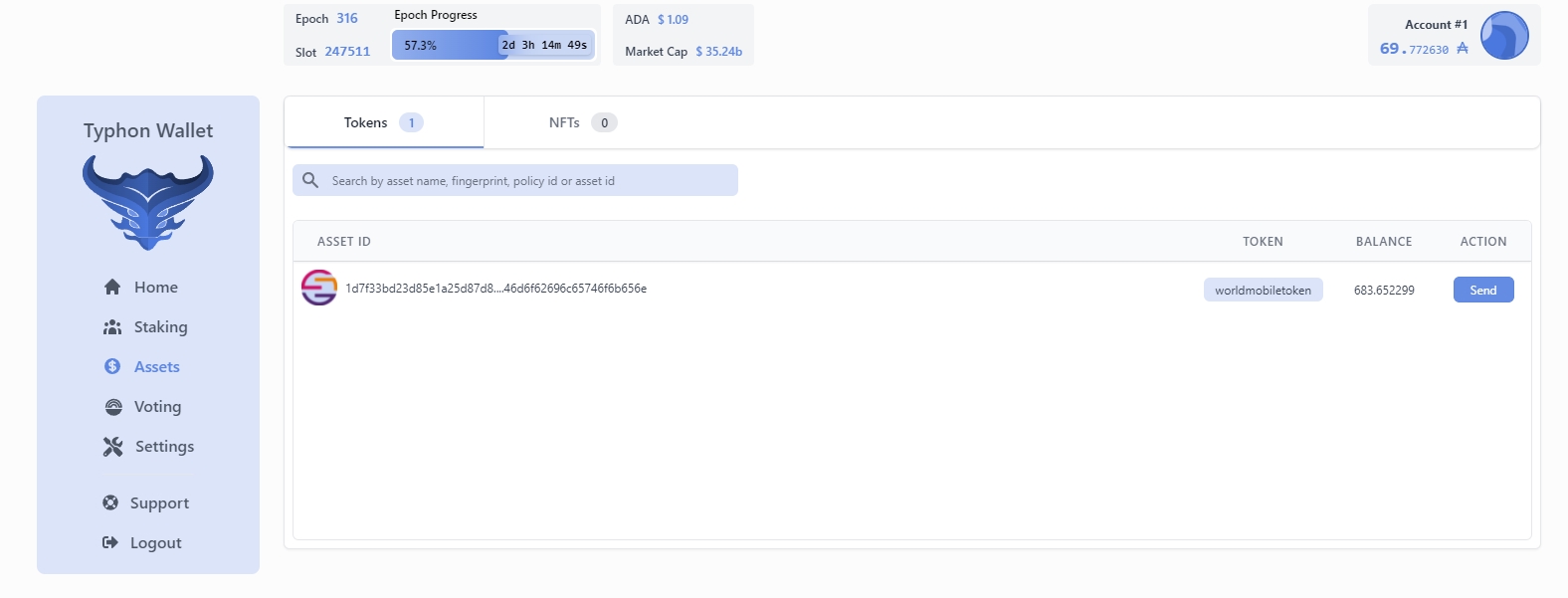Open the Account #1 avatar
1568x598 pixels.
point(1503,36)
